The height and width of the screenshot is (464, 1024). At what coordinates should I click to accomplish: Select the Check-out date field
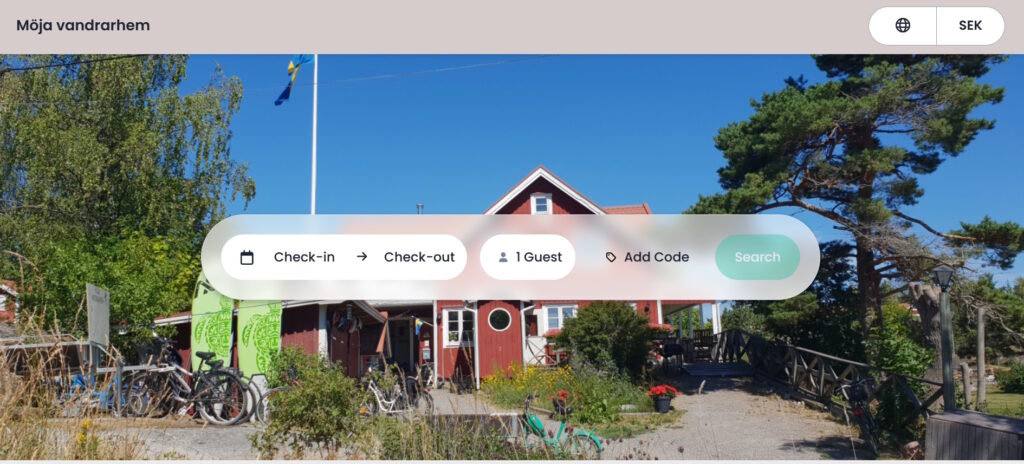point(419,257)
